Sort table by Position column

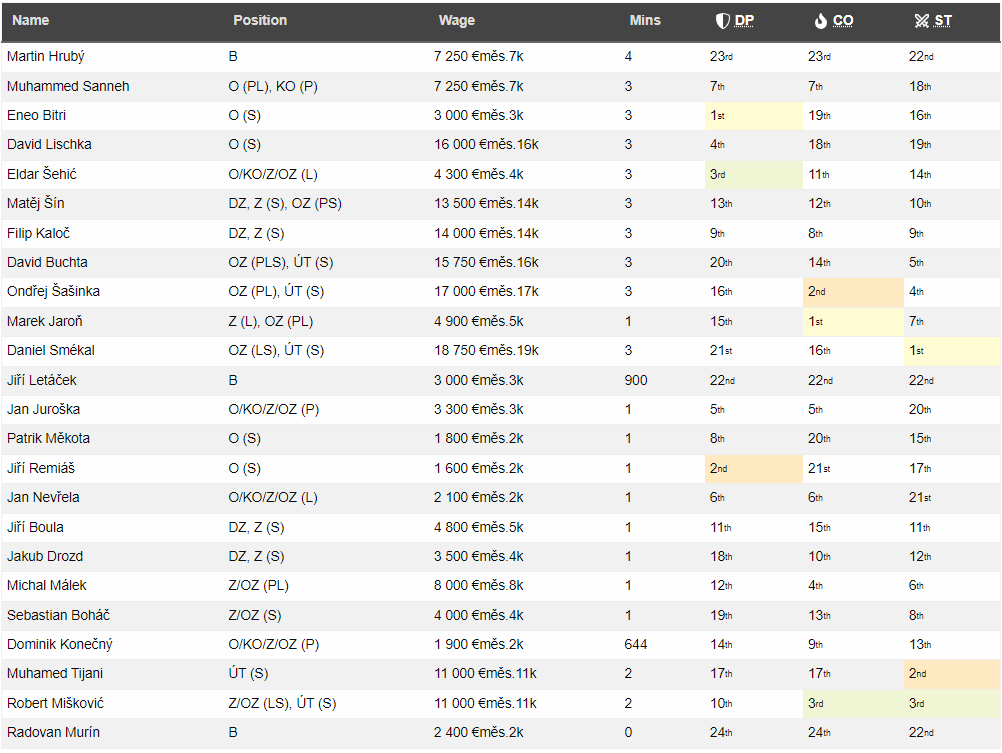(x=260, y=20)
